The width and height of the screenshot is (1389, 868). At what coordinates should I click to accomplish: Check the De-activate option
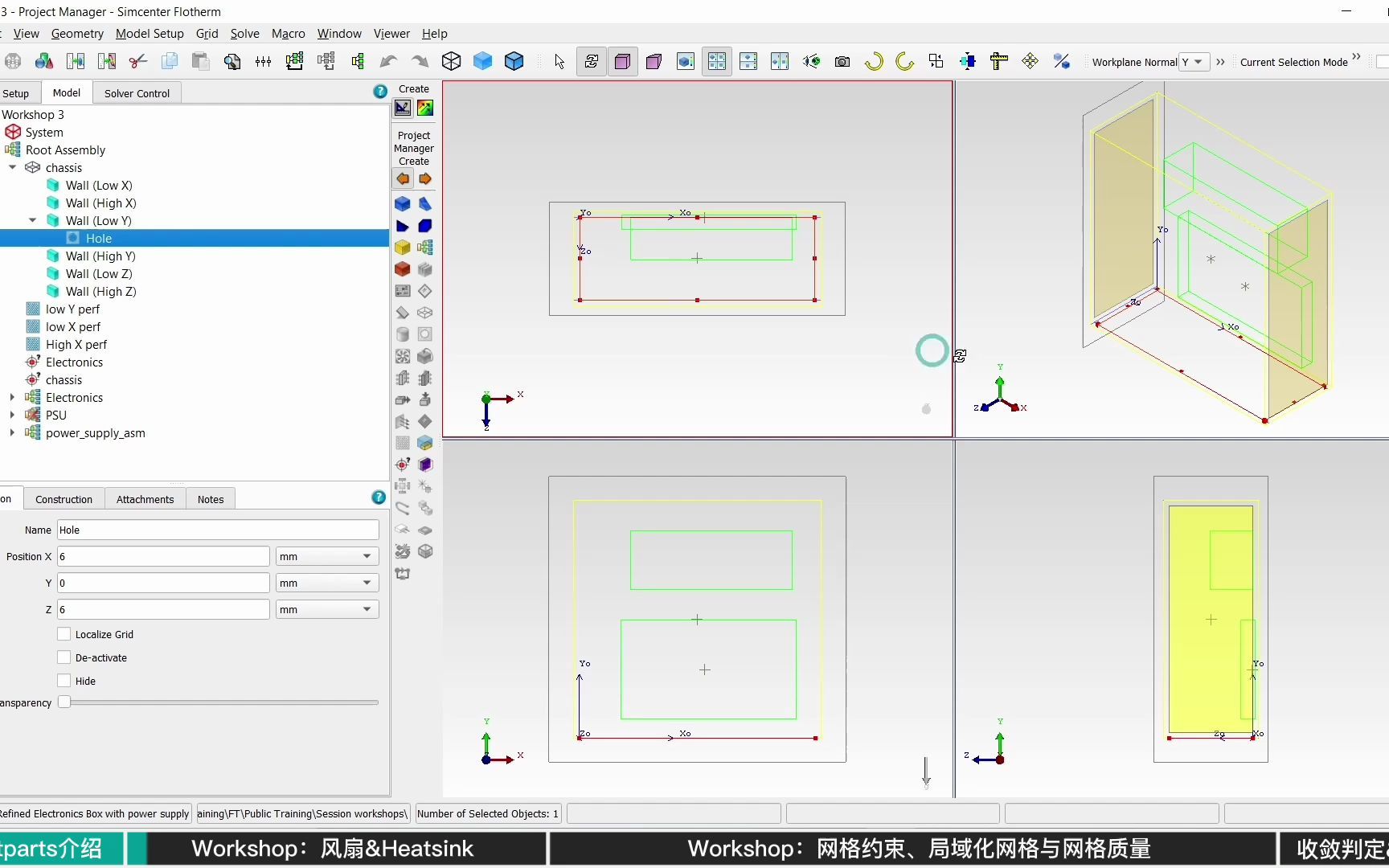[x=65, y=657]
